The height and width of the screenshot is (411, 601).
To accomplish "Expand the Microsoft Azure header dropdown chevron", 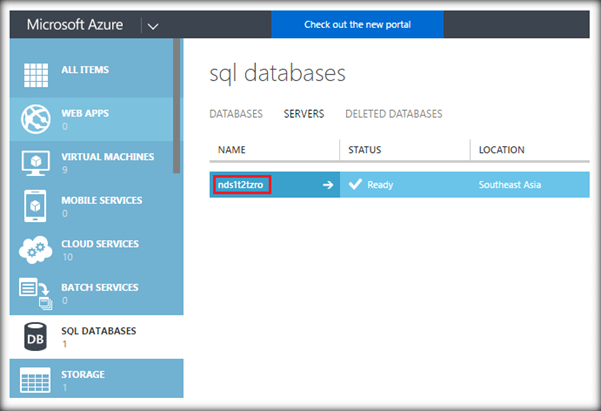I will click(153, 26).
